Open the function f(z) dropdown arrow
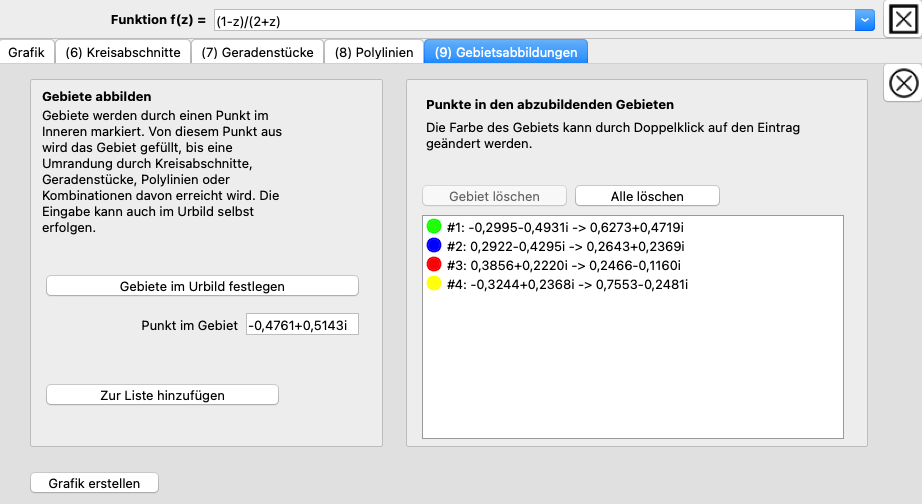The height and width of the screenshot is (504, 922). coord(865,20)
